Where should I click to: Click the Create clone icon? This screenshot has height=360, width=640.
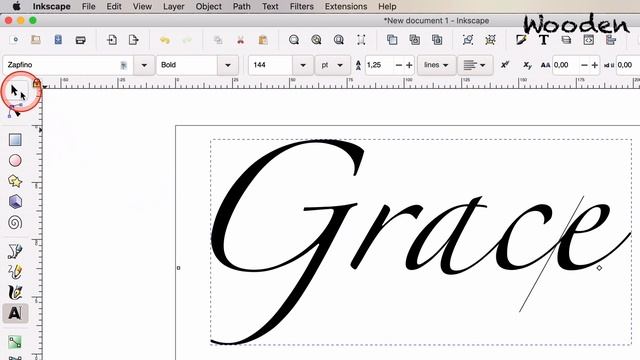pyautogui.click(x=414, y=40)
